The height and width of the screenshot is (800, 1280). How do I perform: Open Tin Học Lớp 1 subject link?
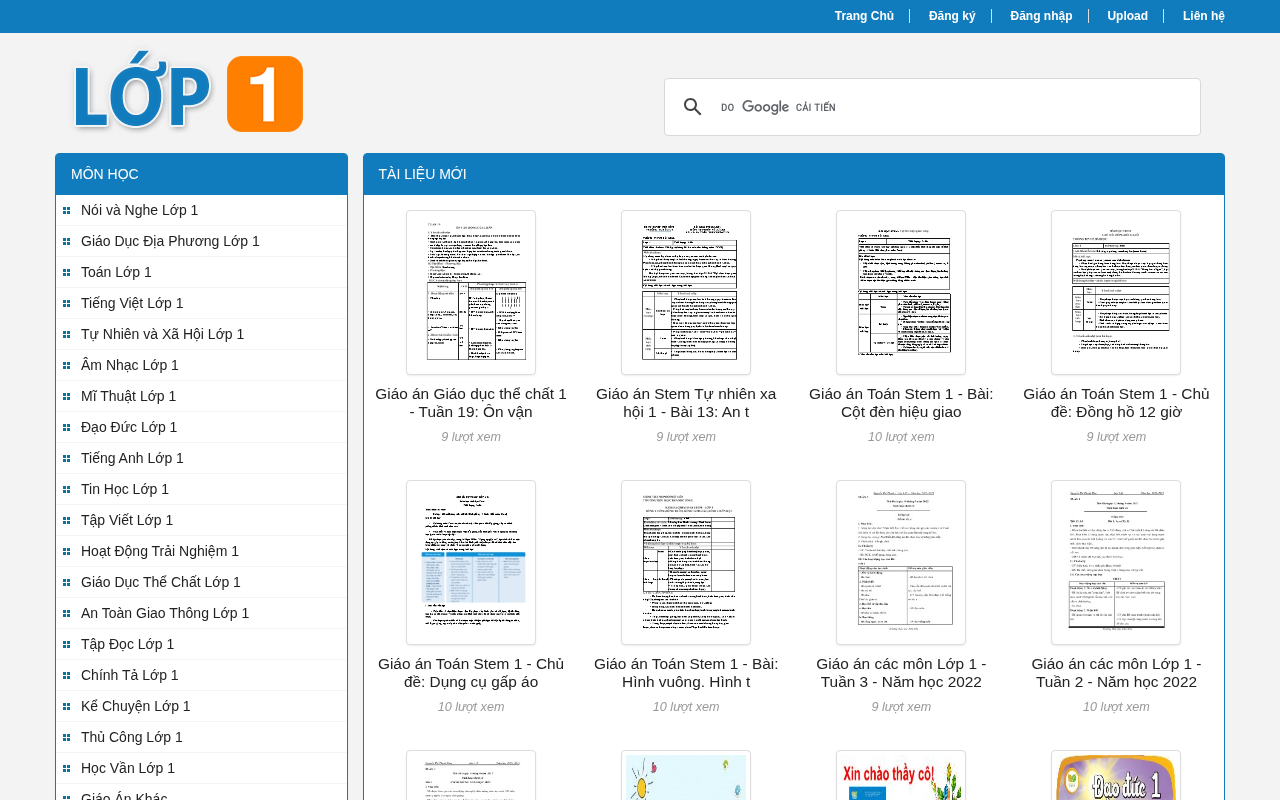(125, 489)
